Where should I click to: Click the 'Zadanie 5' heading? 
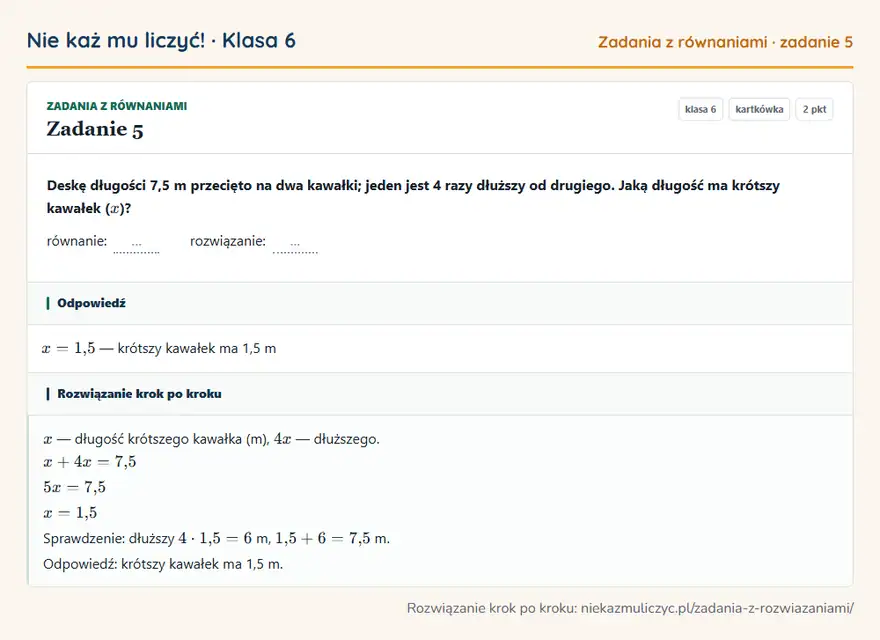95,129
